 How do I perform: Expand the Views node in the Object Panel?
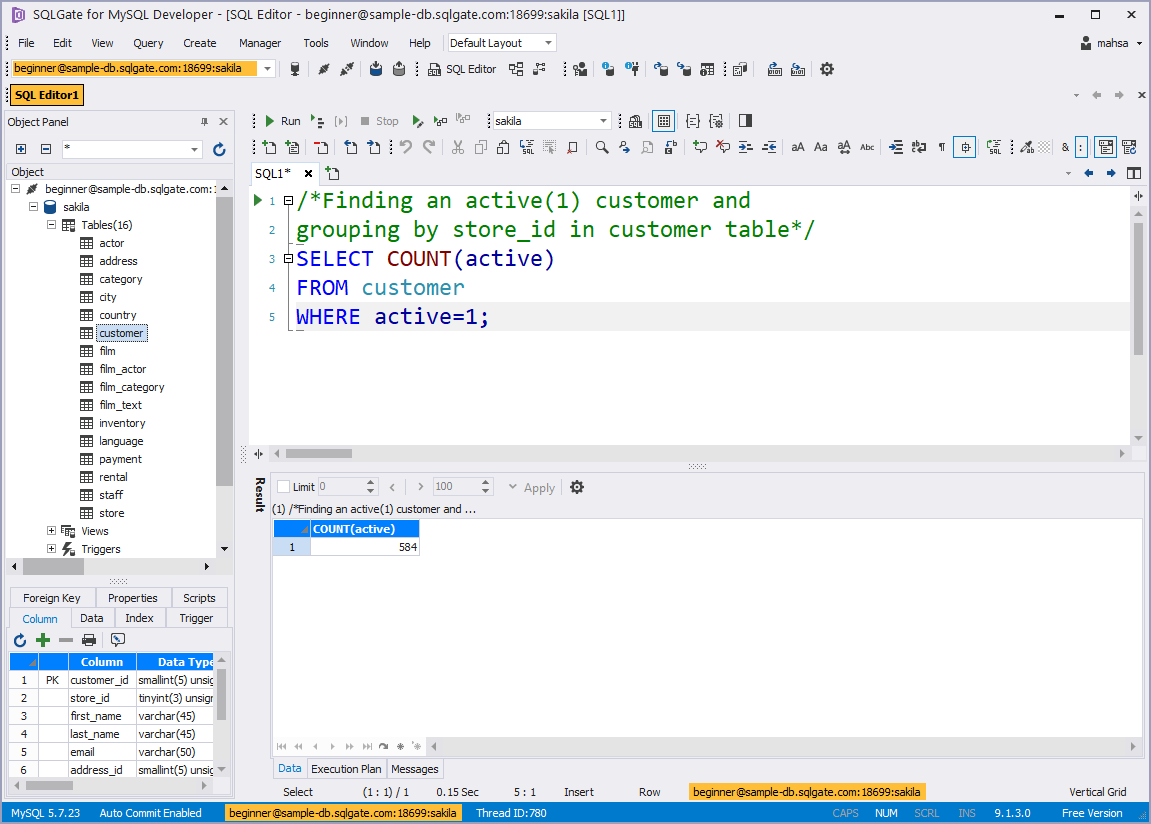coord(51,530)
